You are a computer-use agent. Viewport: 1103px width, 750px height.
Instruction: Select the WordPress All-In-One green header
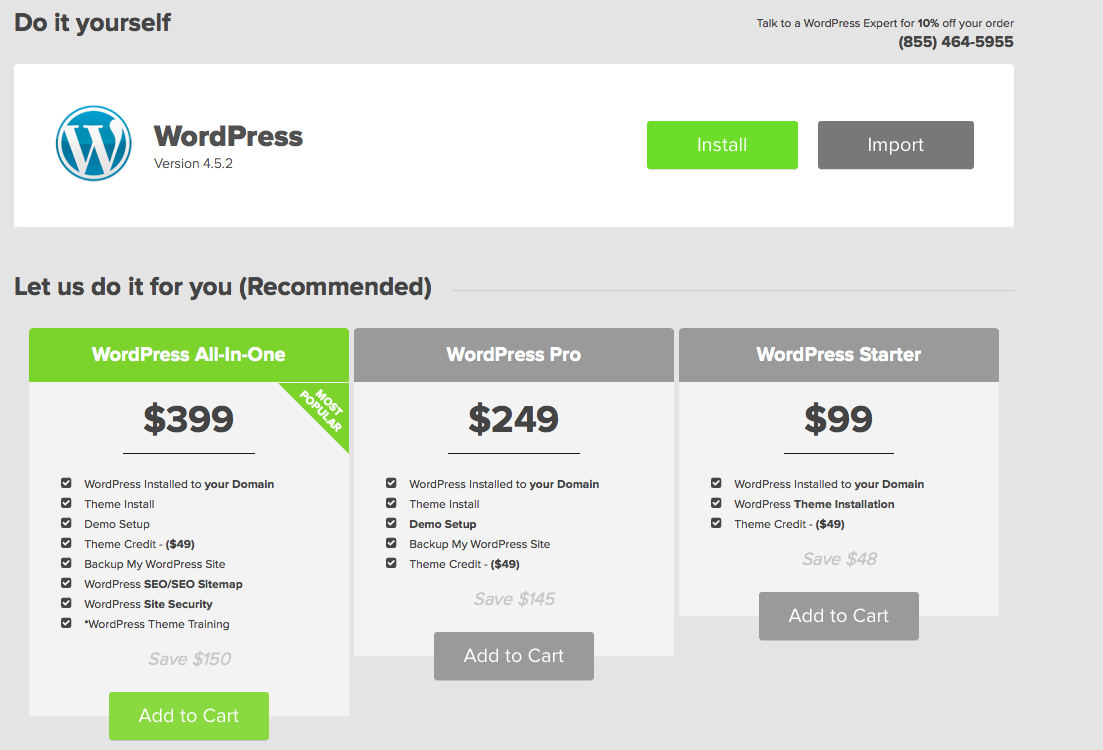pyautogui.click(x=189, y=355)
